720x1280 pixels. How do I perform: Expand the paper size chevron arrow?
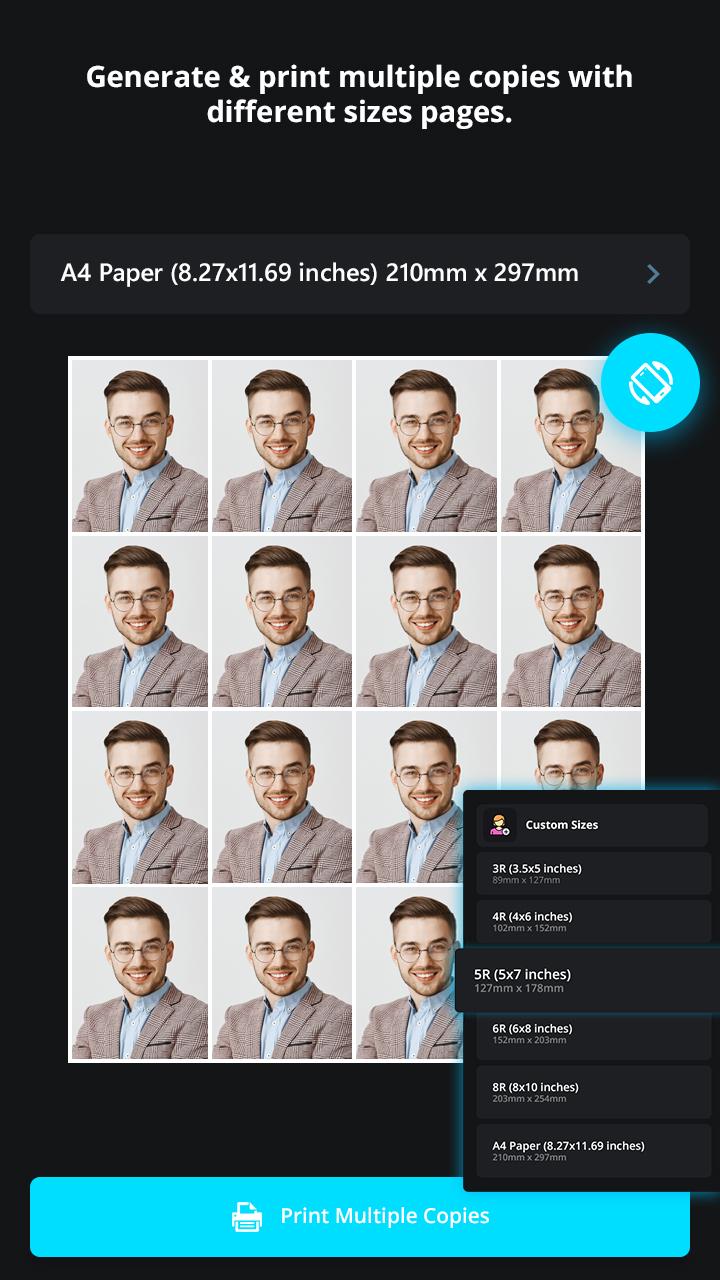(653, 274)
